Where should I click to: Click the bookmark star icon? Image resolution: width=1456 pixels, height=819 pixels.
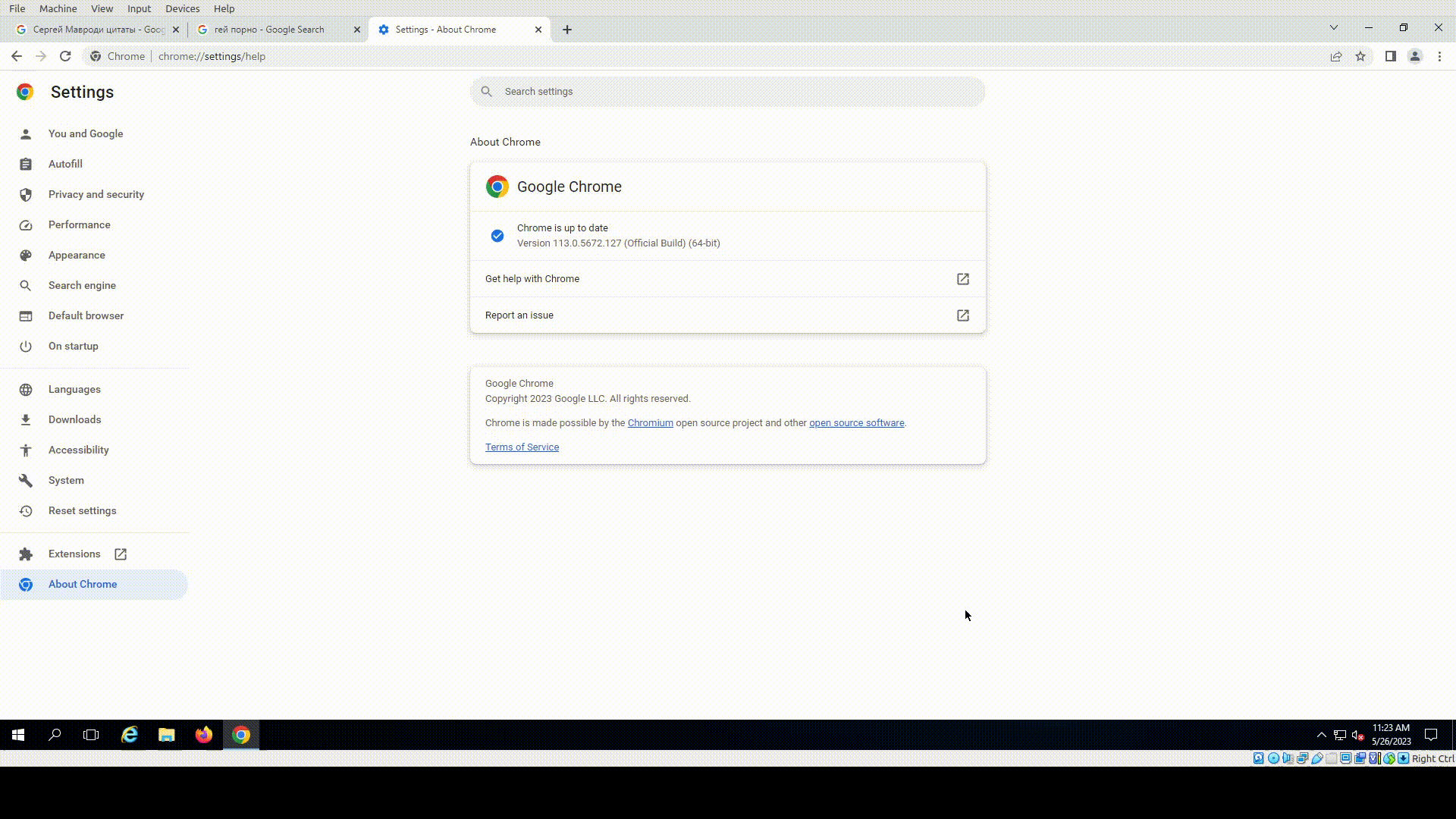(x=1360, y=56)
